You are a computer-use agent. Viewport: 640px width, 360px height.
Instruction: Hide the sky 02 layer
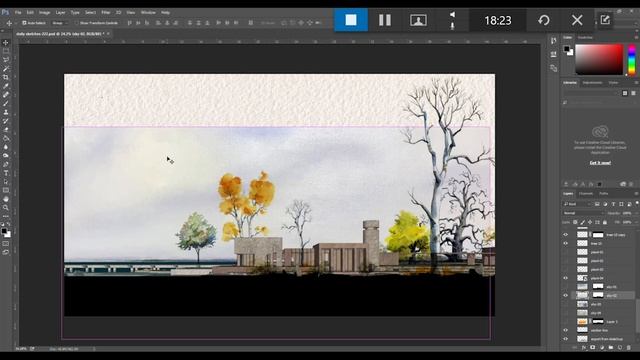point(566,295)
